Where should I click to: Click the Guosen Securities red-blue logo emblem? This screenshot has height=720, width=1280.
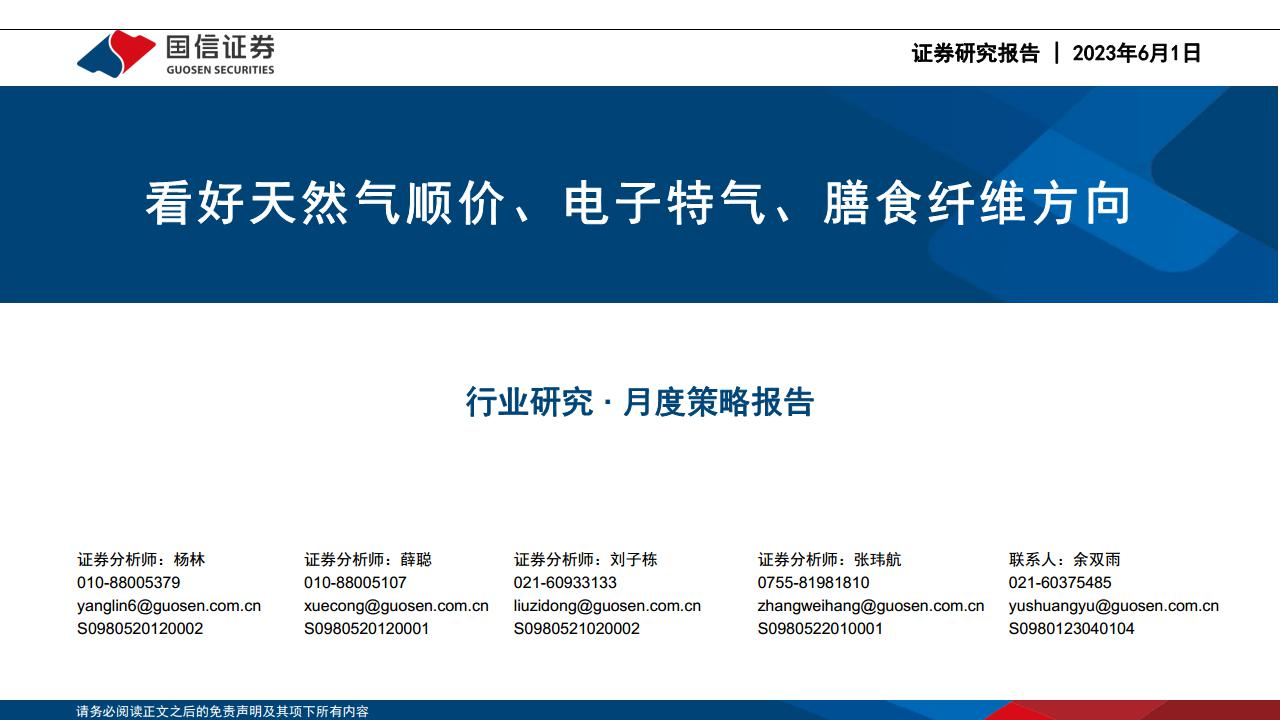pos(116,53)
